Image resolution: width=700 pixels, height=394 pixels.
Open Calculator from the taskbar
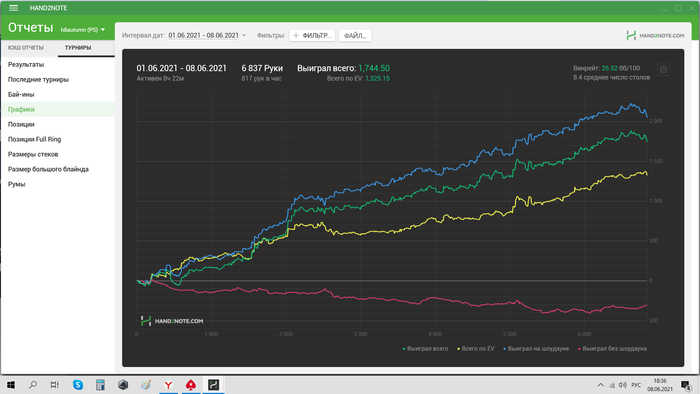pyautogui.click(x=100, y=385)
